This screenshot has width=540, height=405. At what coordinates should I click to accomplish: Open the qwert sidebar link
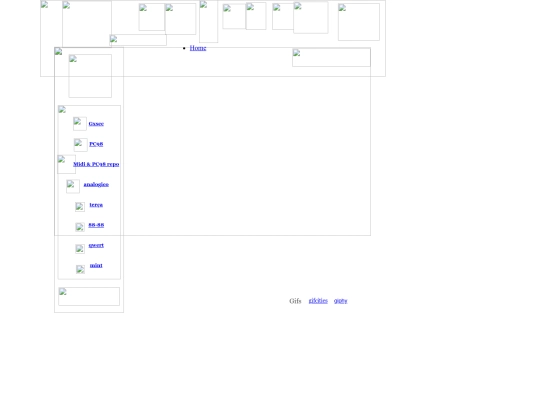96,245
